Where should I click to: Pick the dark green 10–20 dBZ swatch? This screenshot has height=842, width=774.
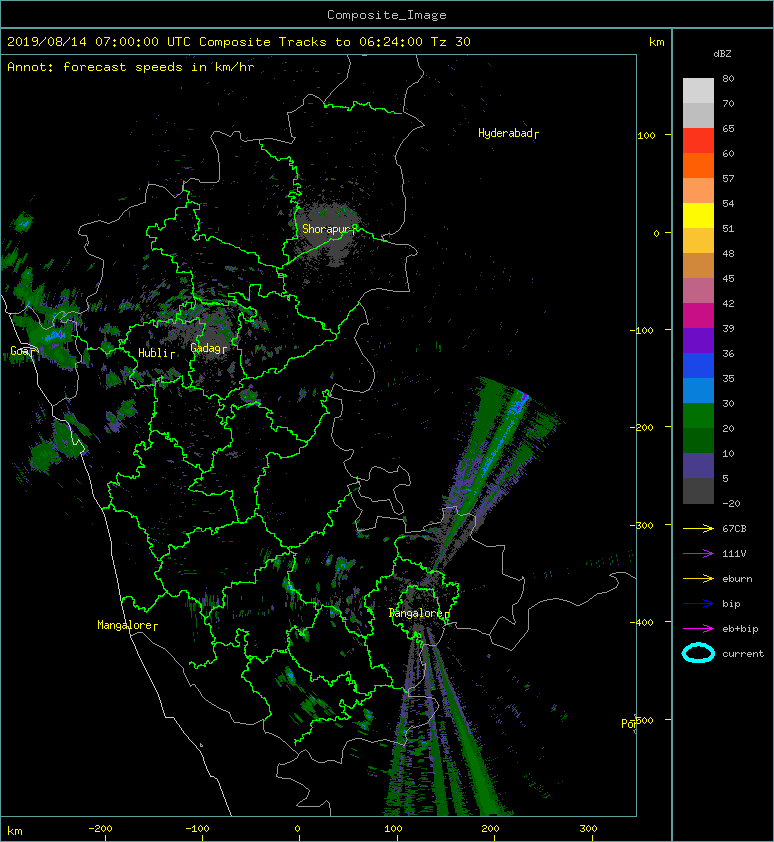[698, 440]
